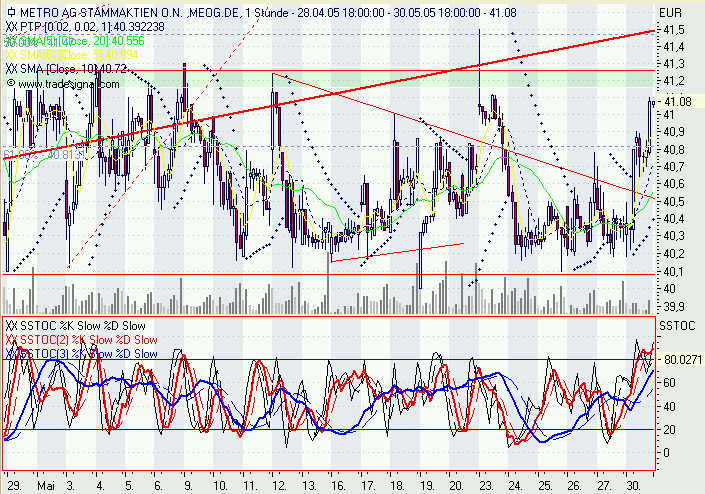705x494 pixels.
Task: Click the 40.7 price axis value
Action: pos(674,167)
